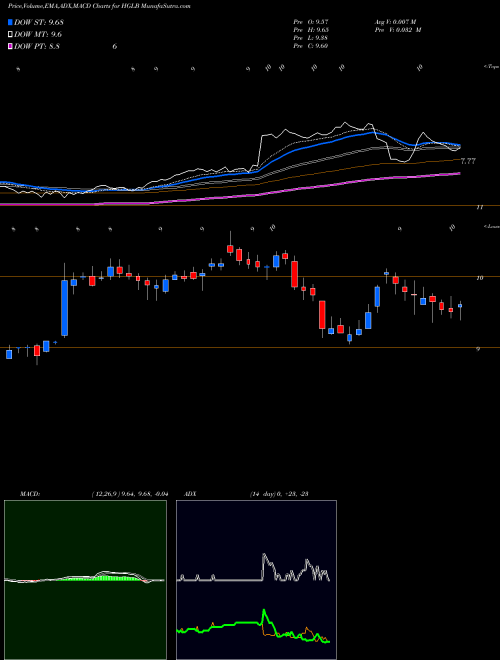Select the 'DOW ST: 9.68' legend text
The height and width of the screenshot is (660, 500).
pyautogui.click(x=38, y=22)
